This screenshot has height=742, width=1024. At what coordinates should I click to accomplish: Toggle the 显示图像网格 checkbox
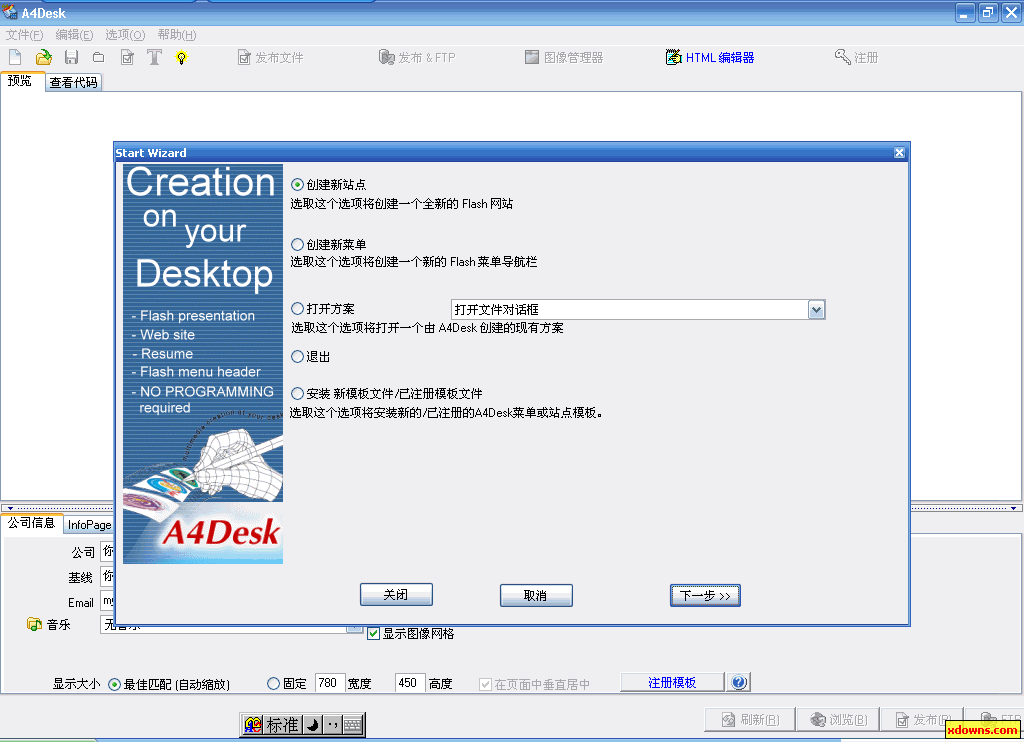coord(374,634)
